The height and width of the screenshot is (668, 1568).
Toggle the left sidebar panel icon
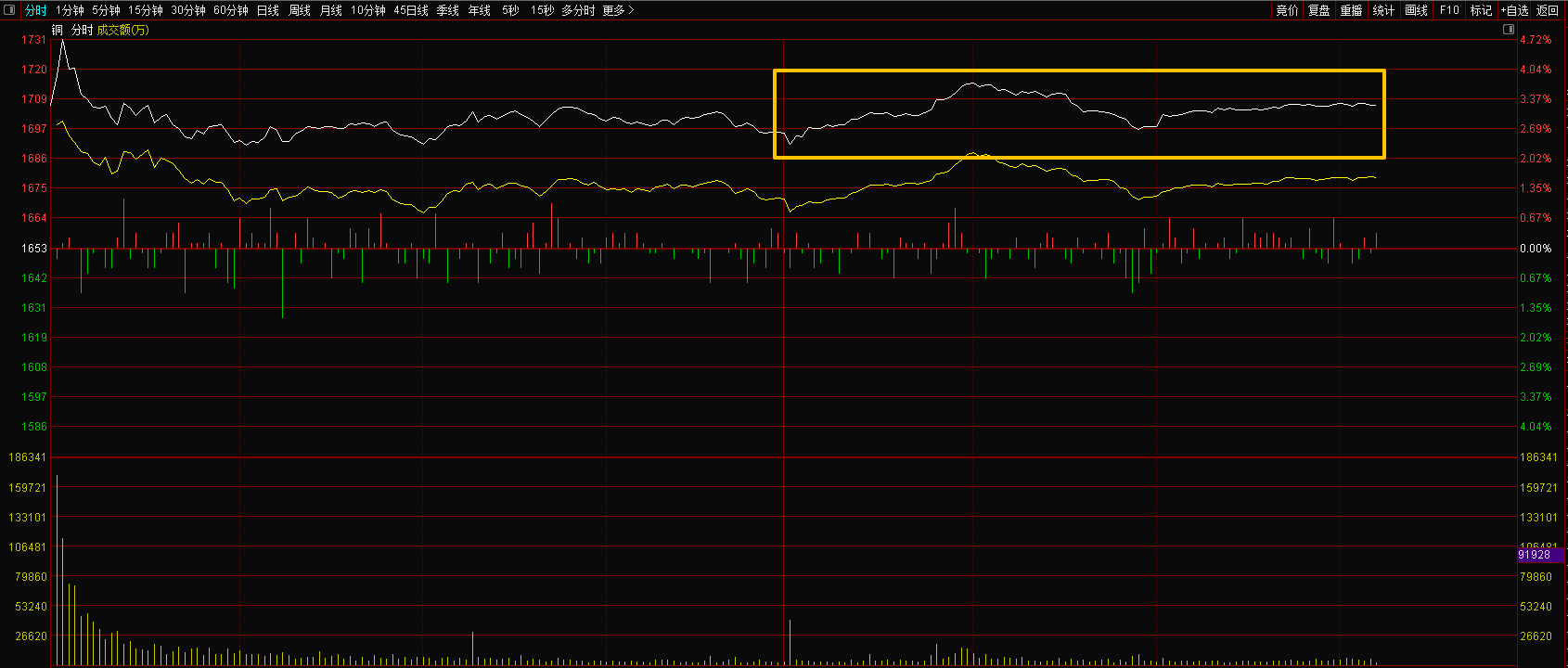tap(11, 10)
